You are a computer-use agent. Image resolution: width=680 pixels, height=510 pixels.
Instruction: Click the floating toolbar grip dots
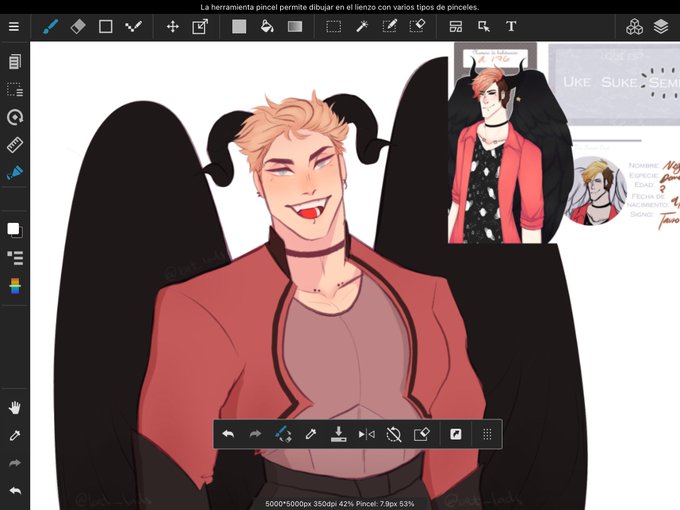[x=487, y=434]
